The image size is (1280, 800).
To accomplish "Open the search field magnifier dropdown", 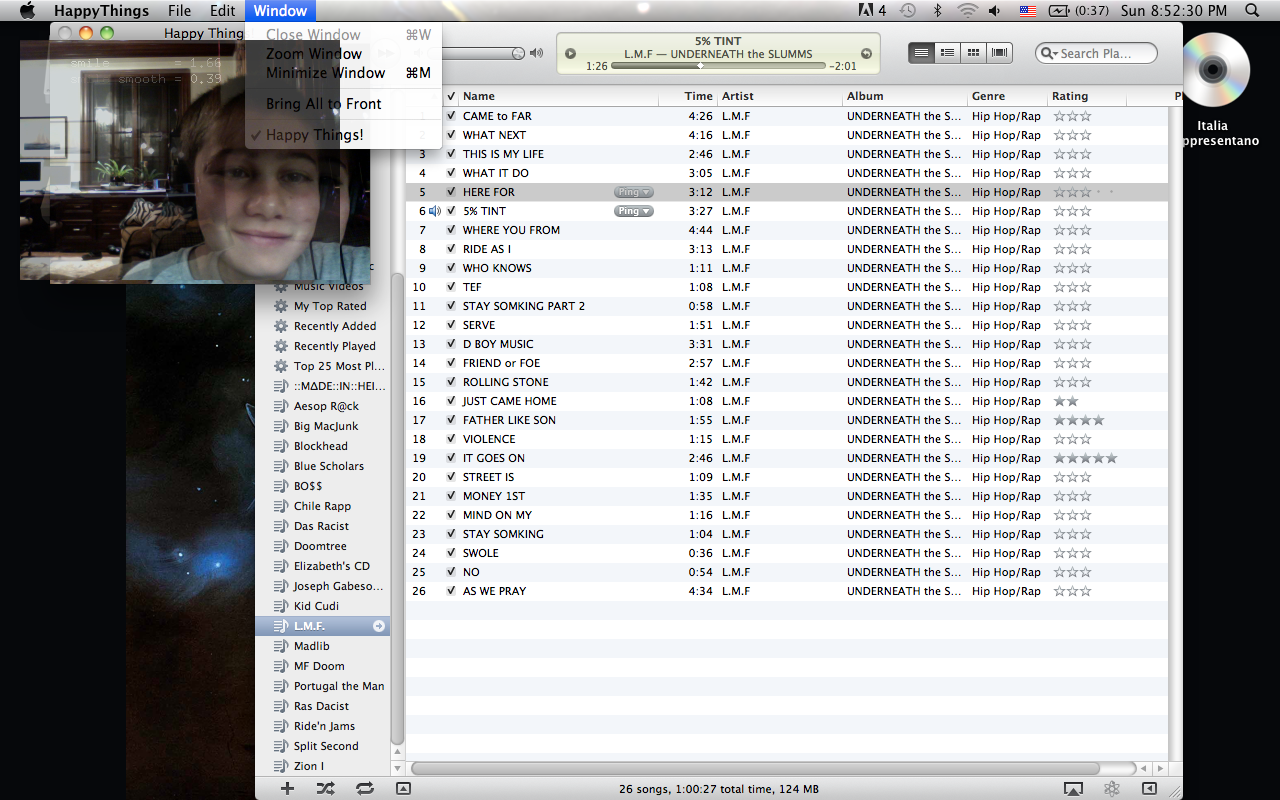I will pyautogui.click(x=1049, y=53).
